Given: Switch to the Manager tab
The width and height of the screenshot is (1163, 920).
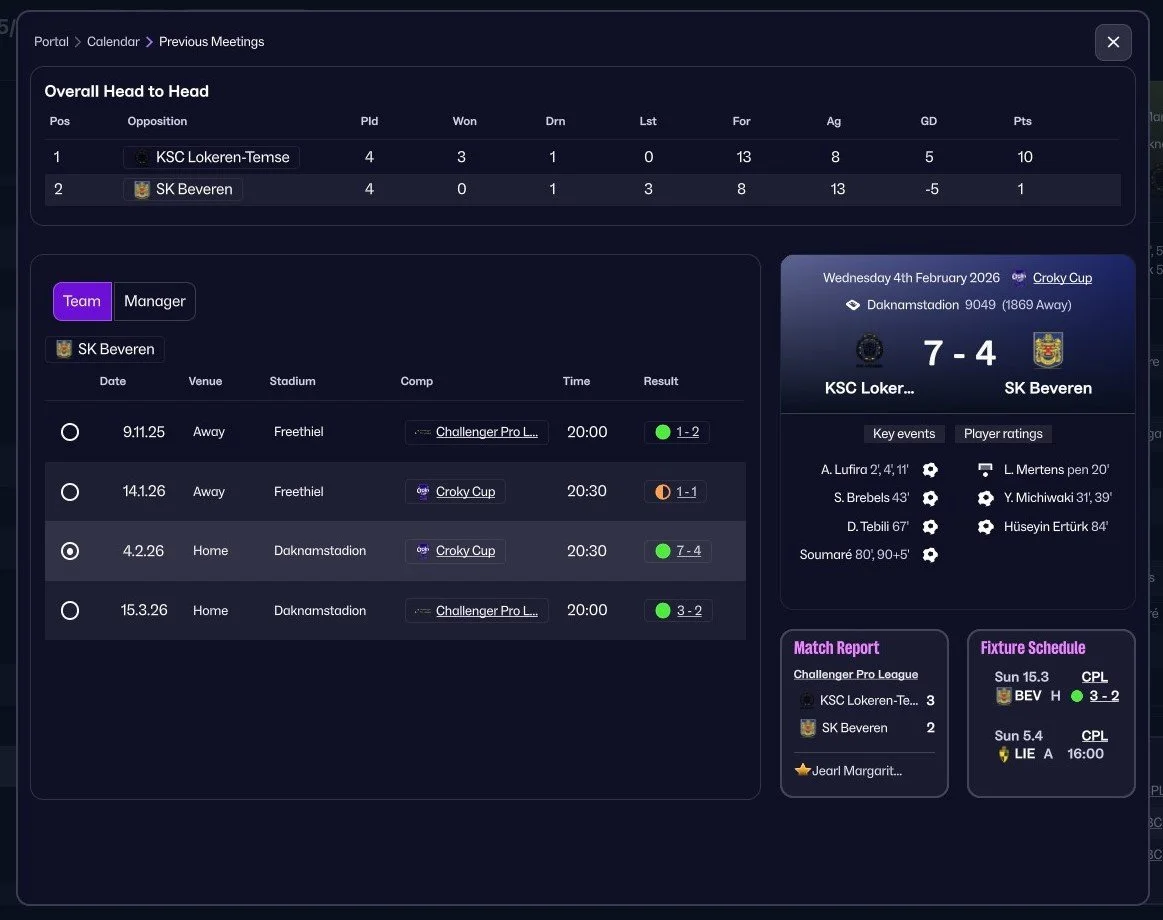Looking at the screenshot, I should point(154,301).
